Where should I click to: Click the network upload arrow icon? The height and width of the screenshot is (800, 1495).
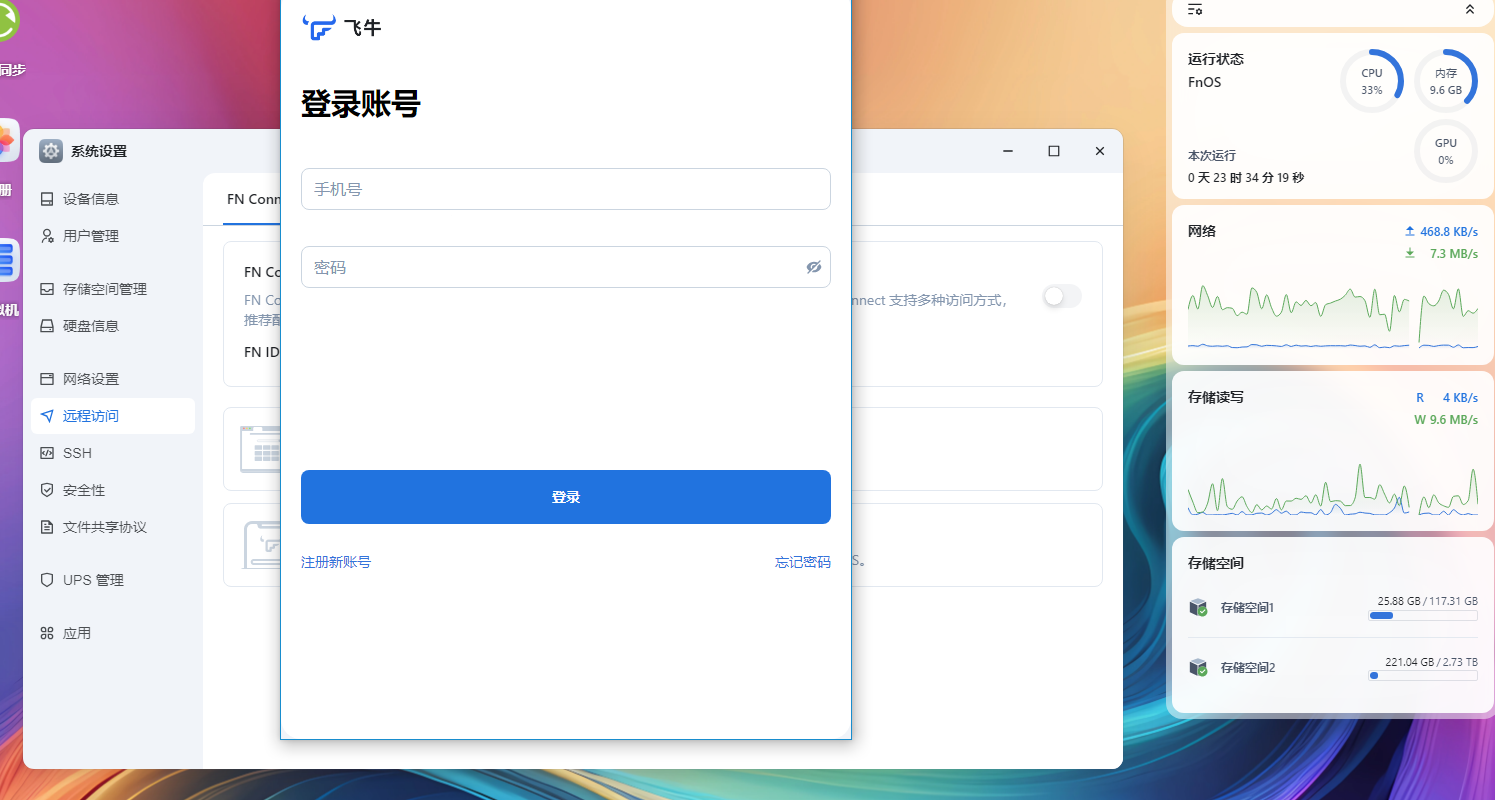1410,231
